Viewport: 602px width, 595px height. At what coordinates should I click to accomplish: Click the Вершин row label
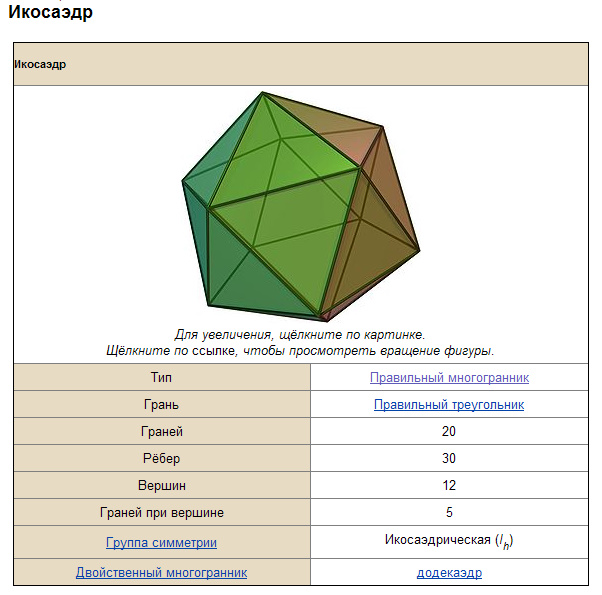[x=162, y=486]
